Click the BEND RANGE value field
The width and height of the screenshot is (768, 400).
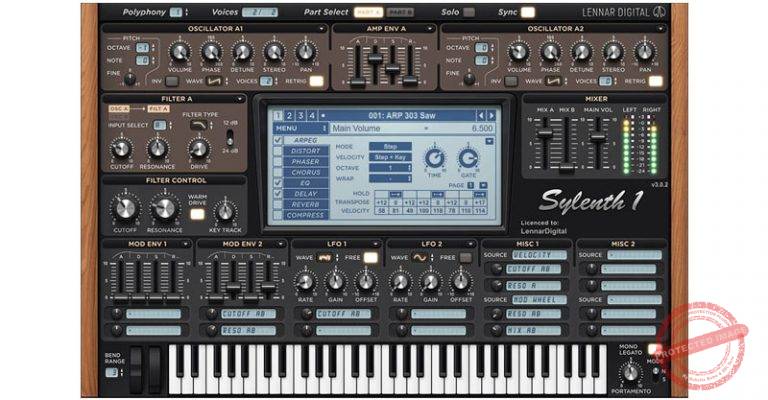tap(112, 373)
